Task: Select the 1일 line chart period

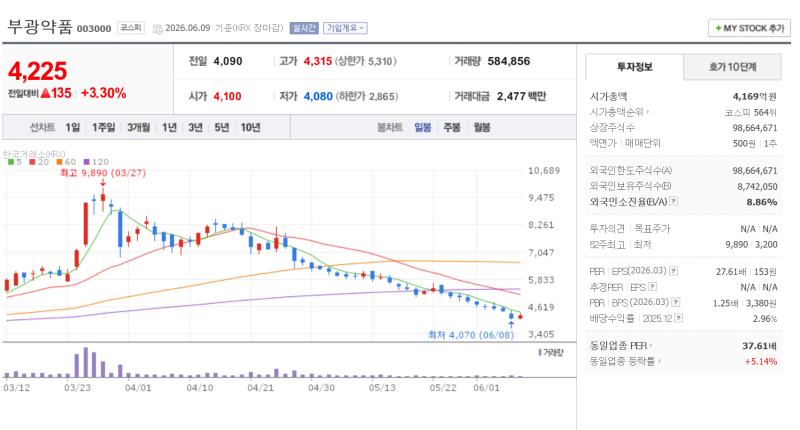Action: (72, 128)
